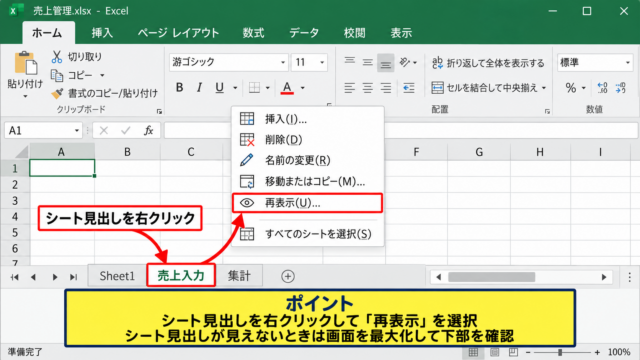Choose 挿入(I)... in the context menu
The height and width of the screenshot is (360, 640).
coord(308,119)
